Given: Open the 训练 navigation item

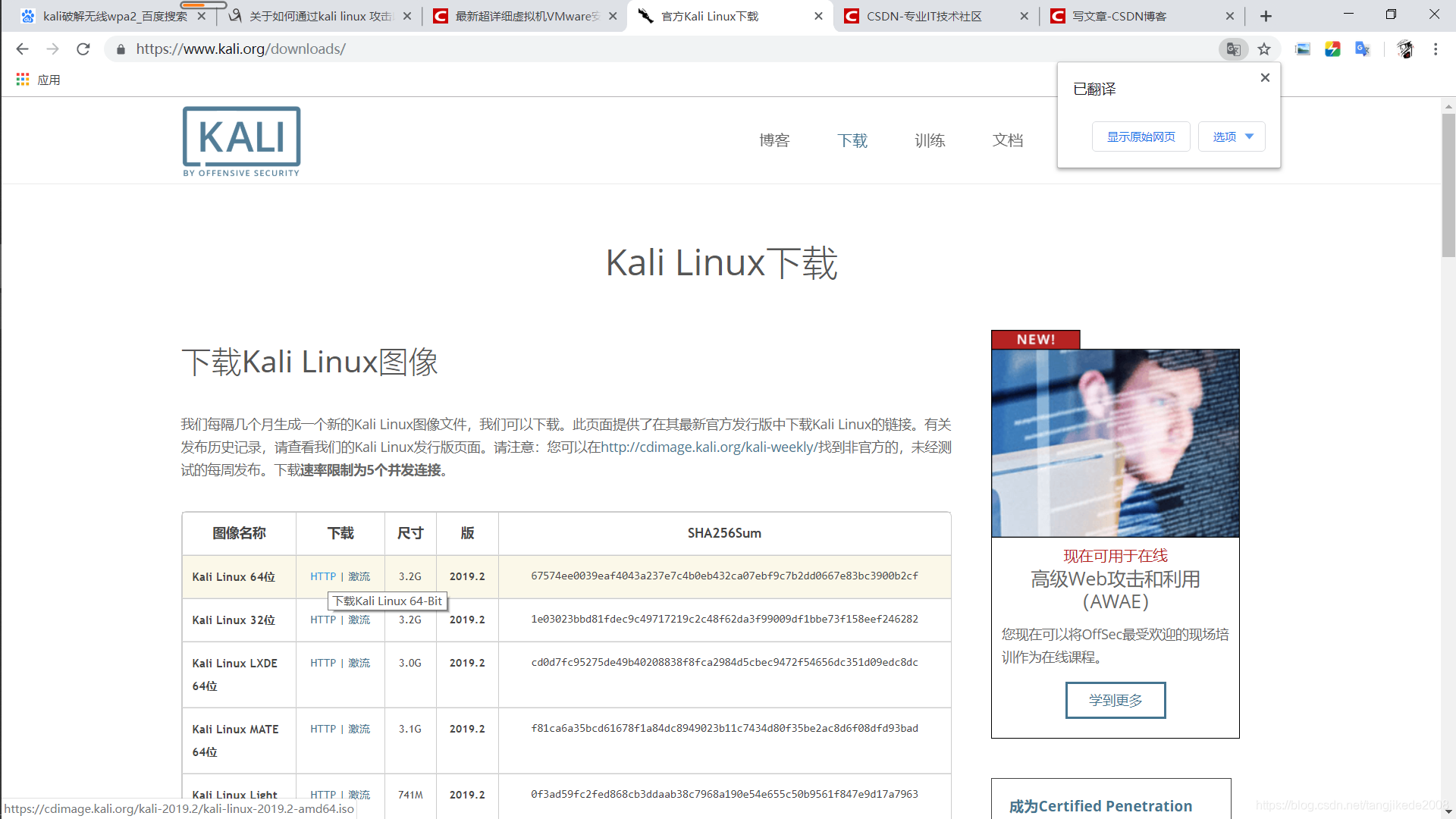Looking at the screenshot, I should click(x=930, y=140).
